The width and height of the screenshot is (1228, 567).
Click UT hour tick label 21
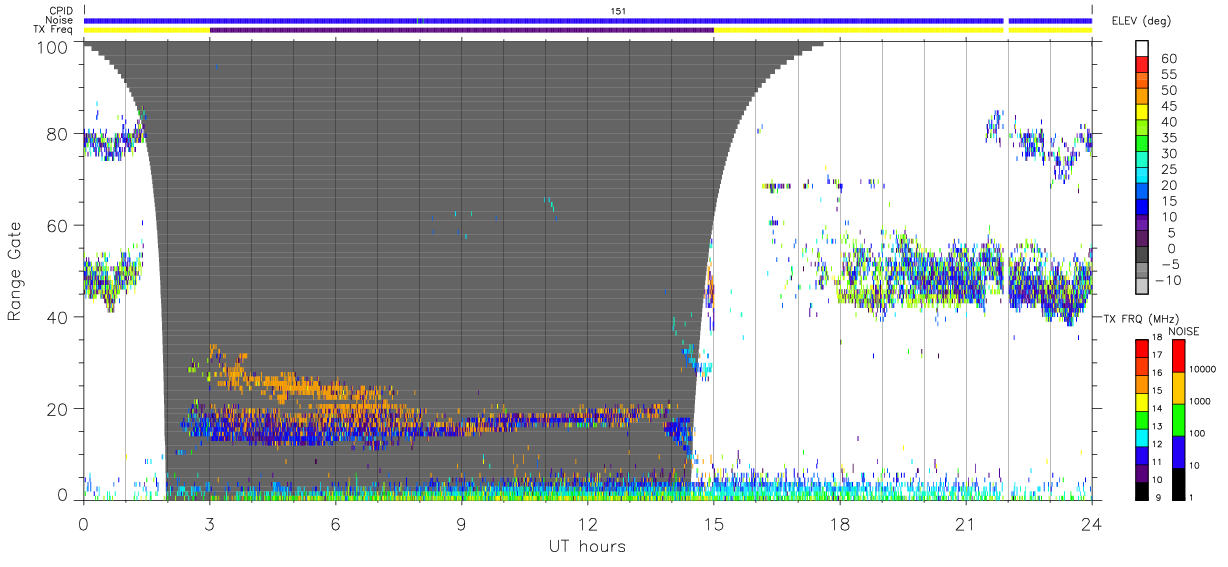pyautogui.click(x=966, y=522)
